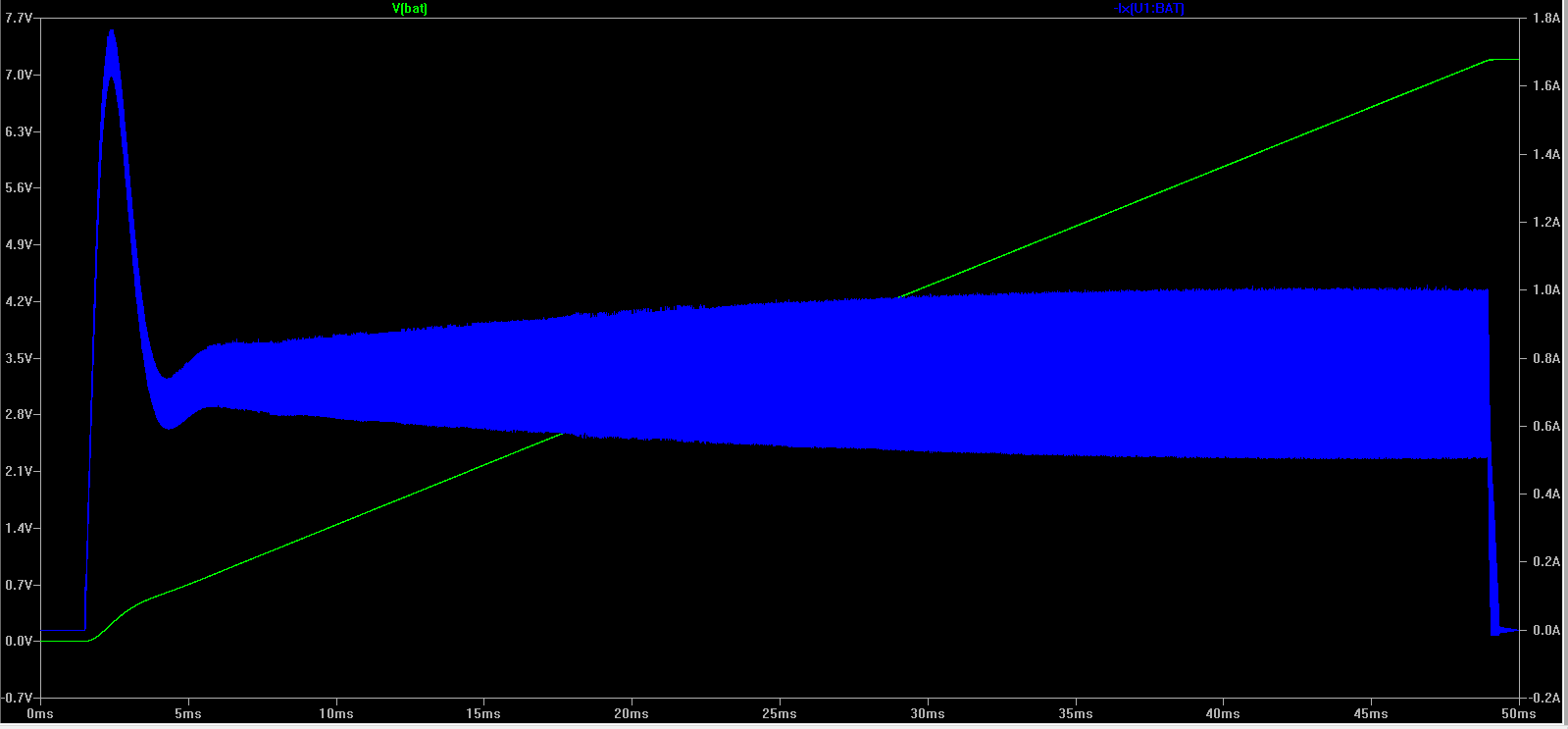Select the 0.0V tick on left axis
This screenshot has height=729, width=1568.
(19, 641)
